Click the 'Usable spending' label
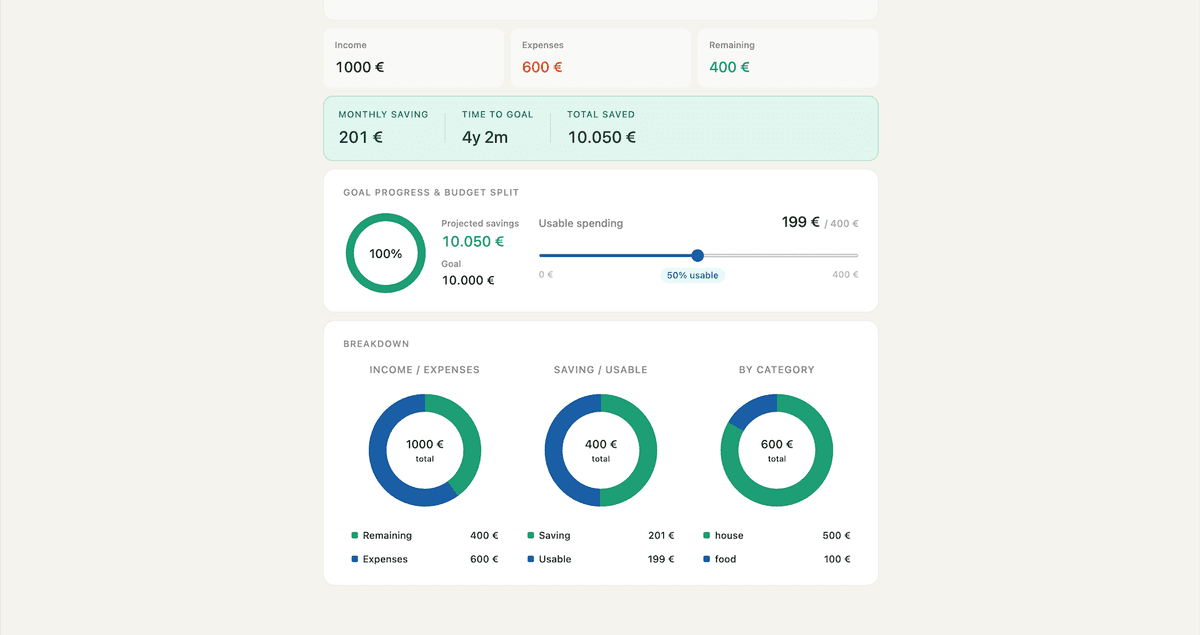 click(581, 223)
